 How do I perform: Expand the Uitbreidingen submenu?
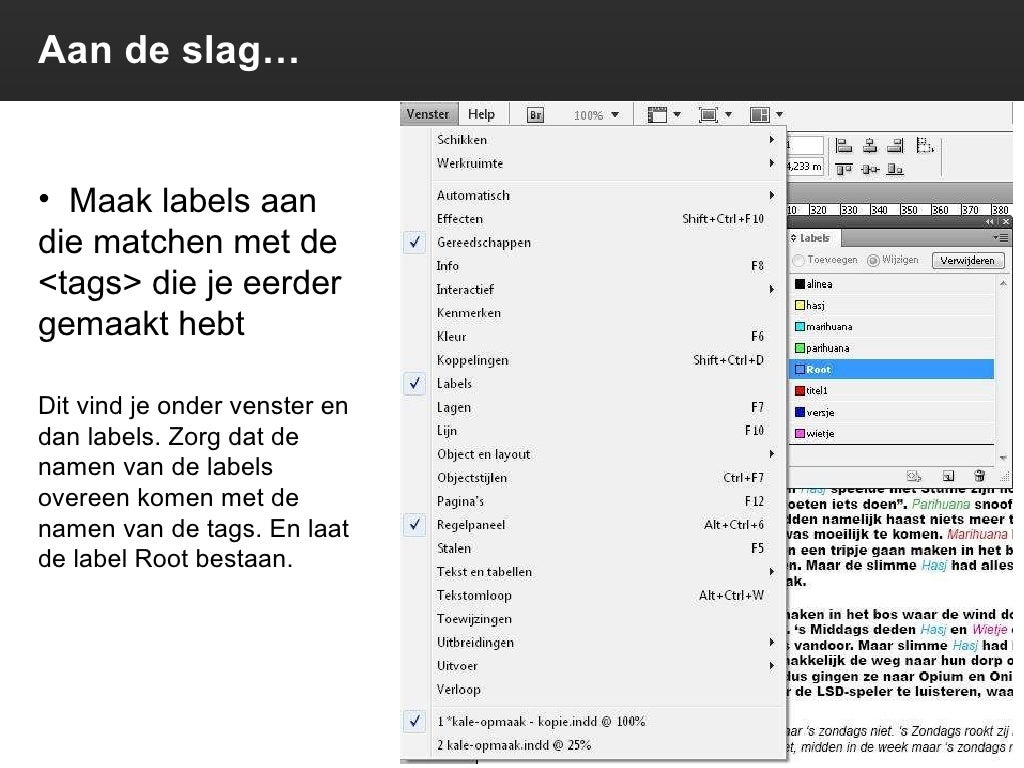pos(606,643)
